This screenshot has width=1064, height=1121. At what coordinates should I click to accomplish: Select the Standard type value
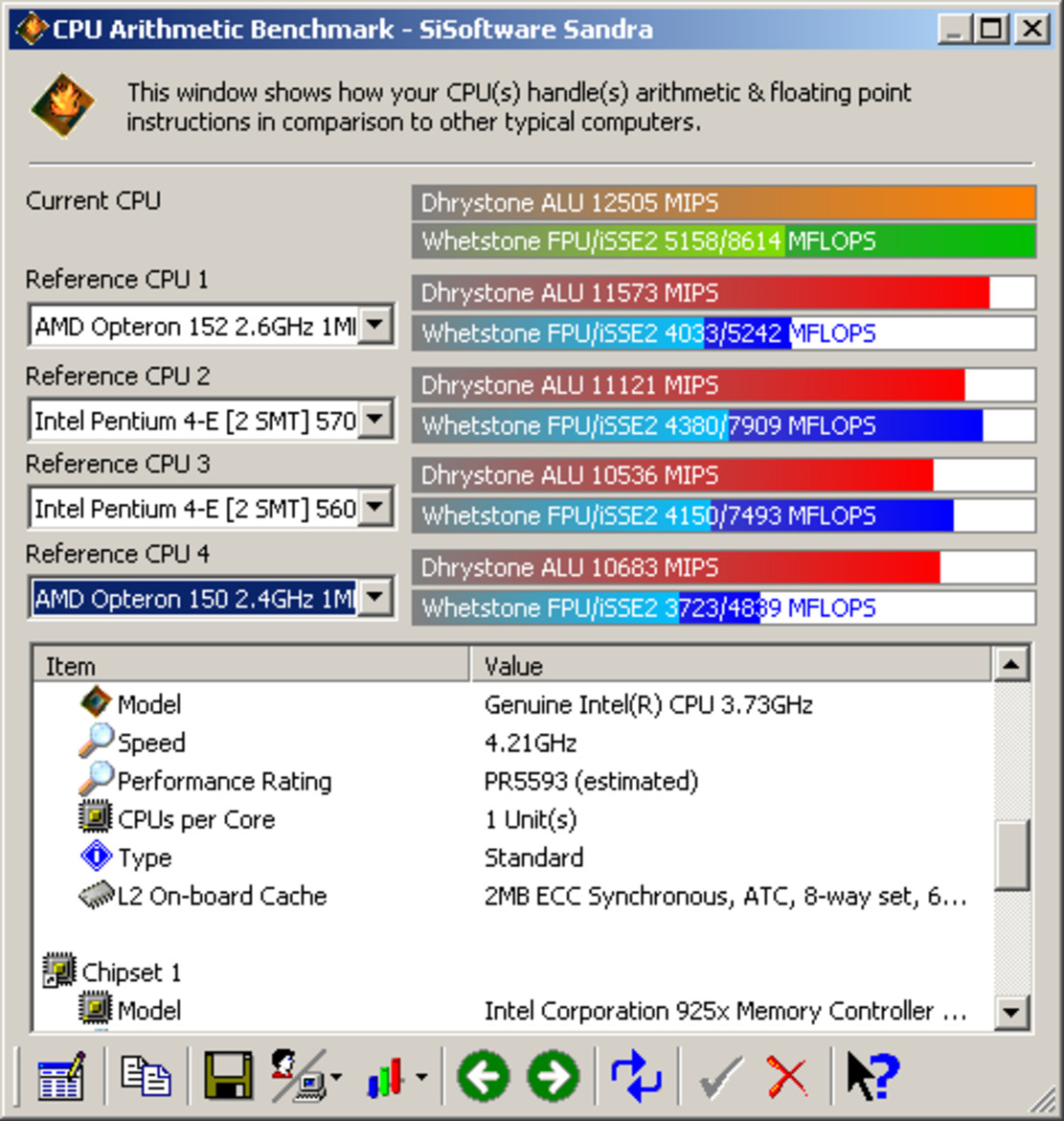click(533, 858)
